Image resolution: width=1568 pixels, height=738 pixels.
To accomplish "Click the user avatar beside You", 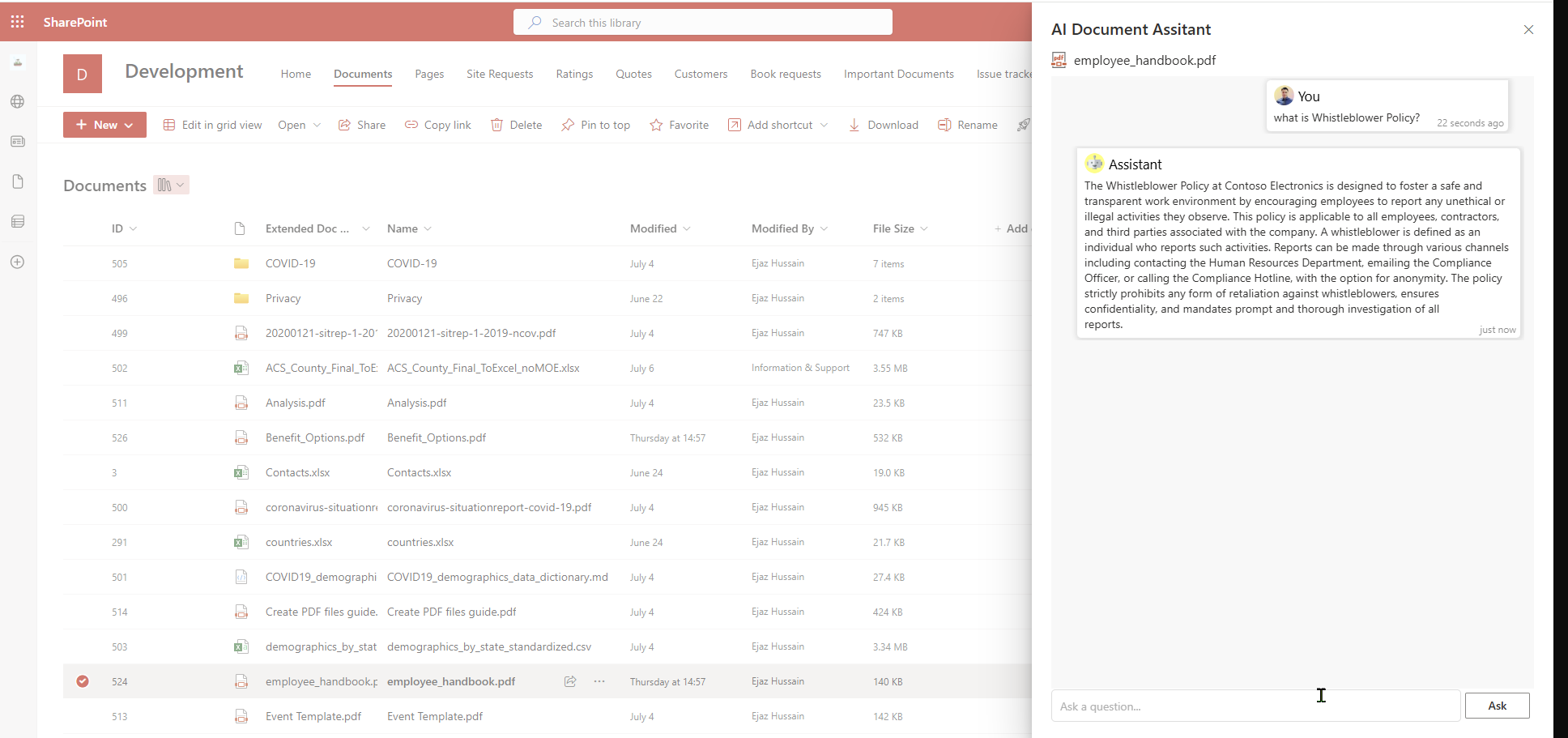I will (1284, 96).
